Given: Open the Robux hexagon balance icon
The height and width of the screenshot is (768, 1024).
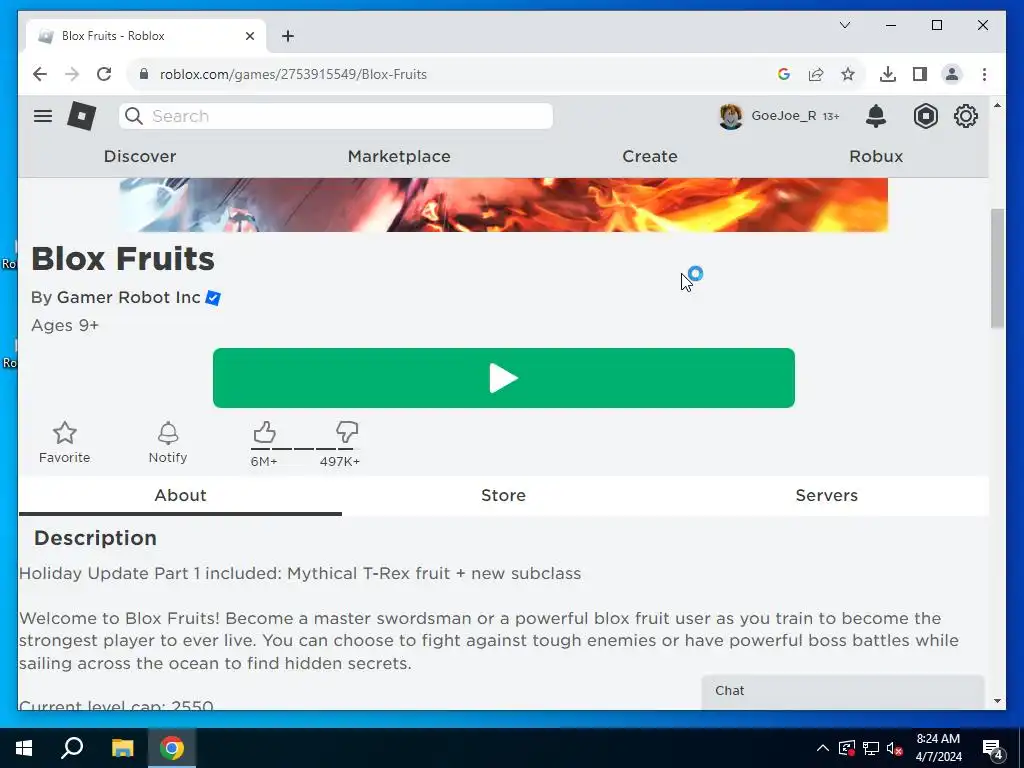Looking at the screenshot, I should 925,116.
